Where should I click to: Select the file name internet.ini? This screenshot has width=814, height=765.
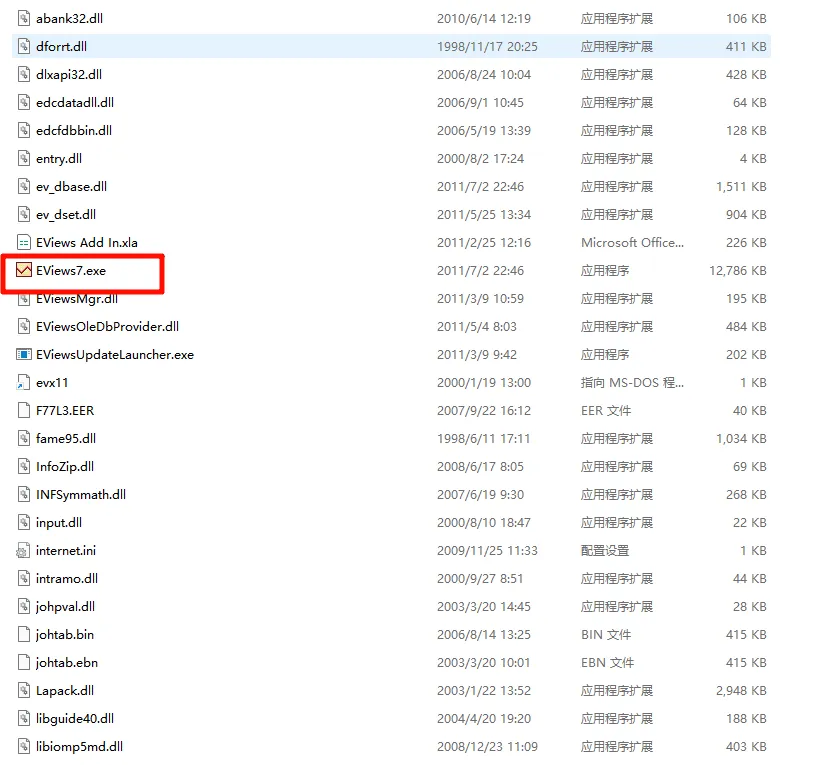click(66, 551)
